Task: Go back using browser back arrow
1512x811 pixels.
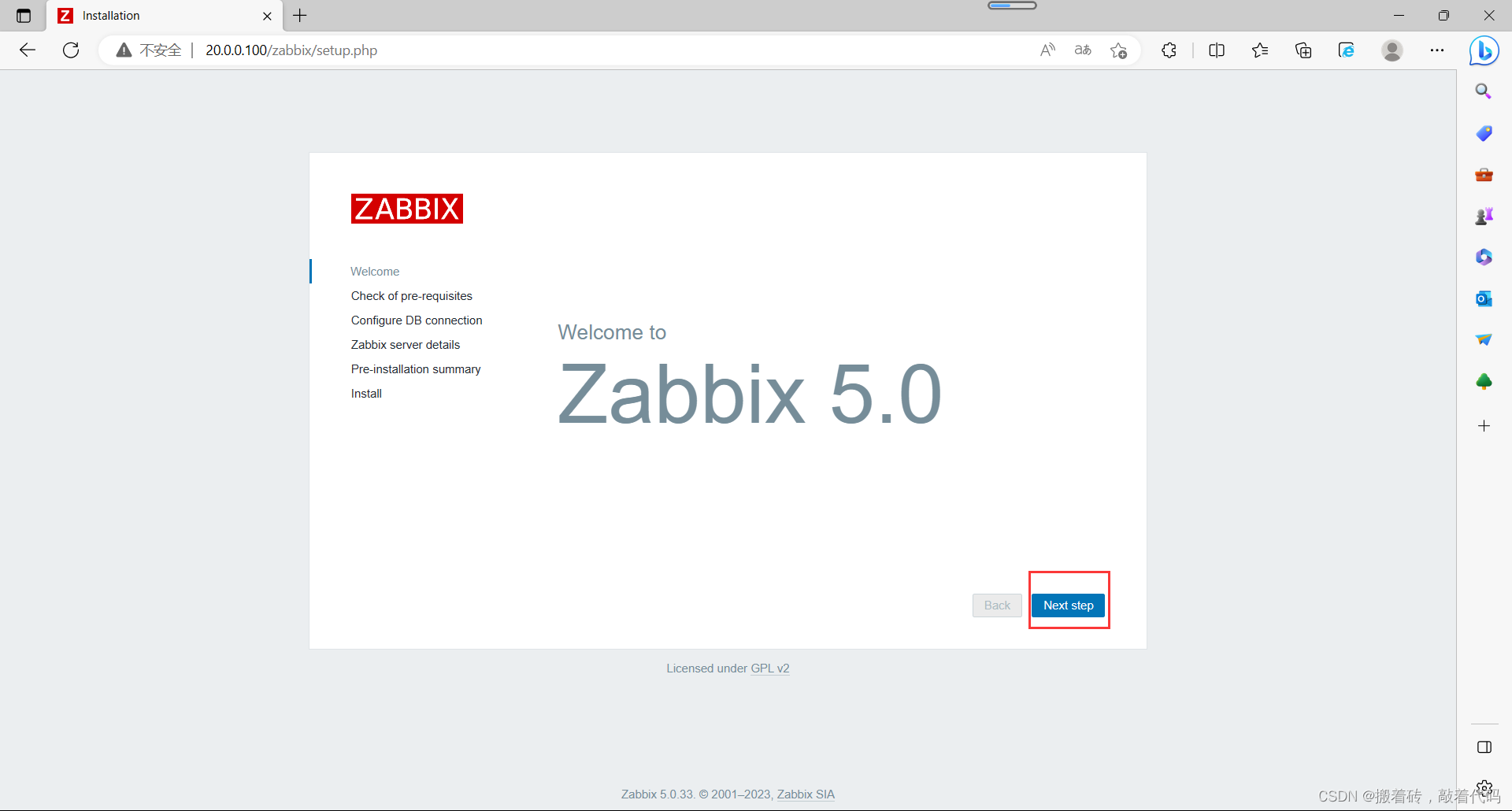Action: click(x=28, y=50)
